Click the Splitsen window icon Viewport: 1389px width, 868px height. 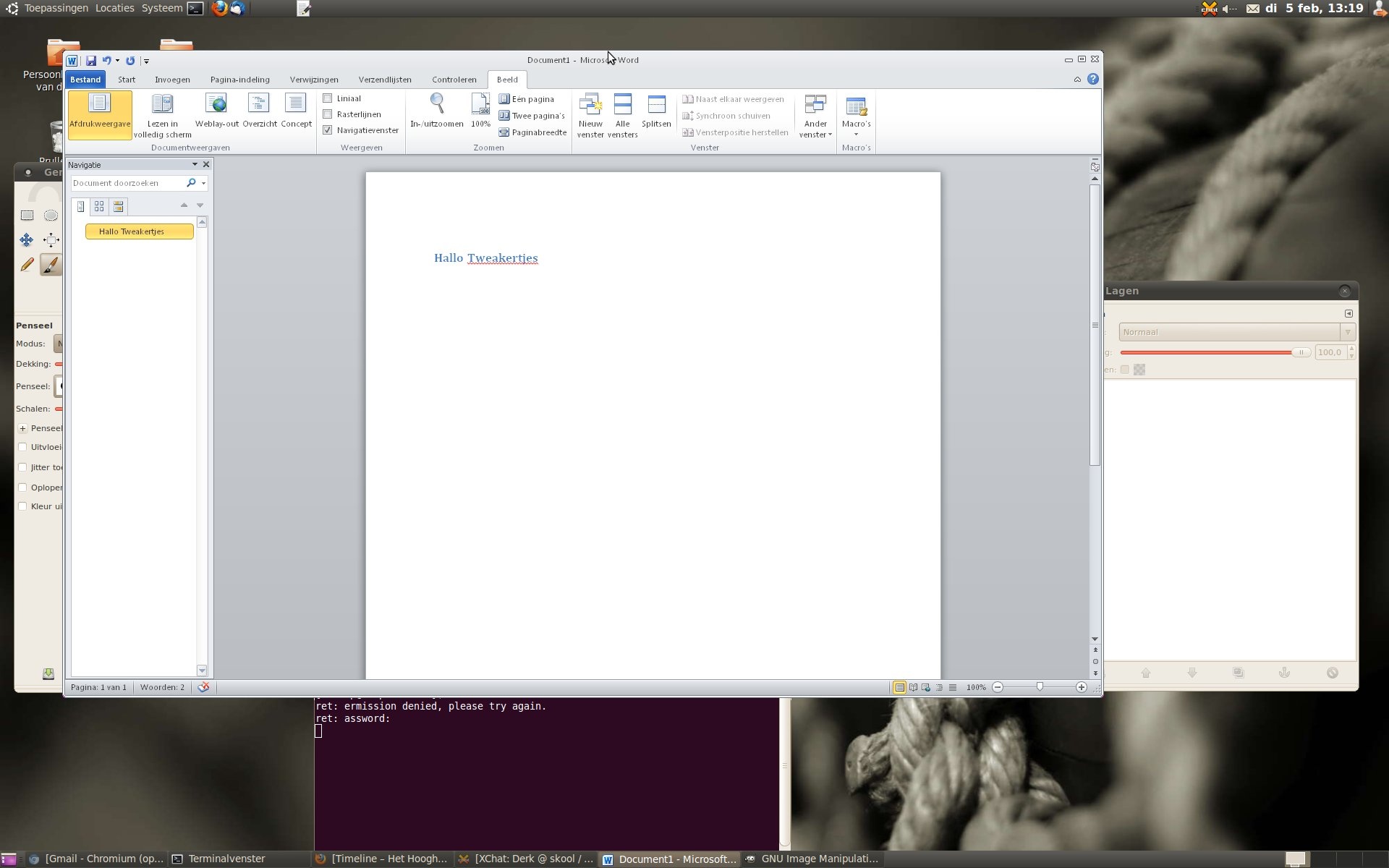click(656, 106)
